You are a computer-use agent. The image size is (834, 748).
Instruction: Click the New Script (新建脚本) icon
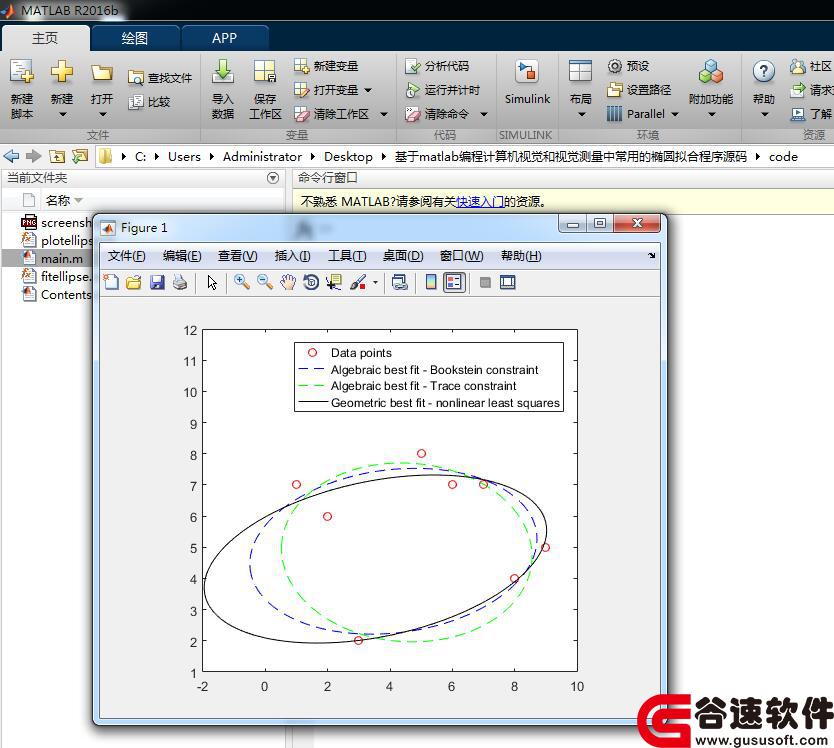22,72
